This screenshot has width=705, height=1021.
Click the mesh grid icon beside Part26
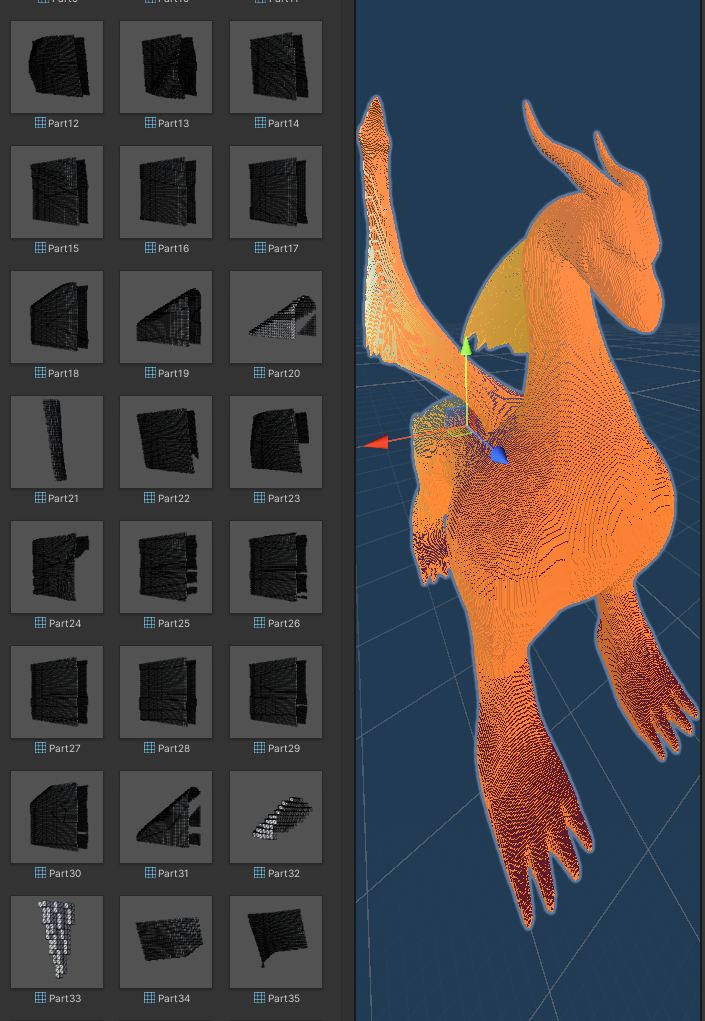pyautogui.click(x=260, y=623)
